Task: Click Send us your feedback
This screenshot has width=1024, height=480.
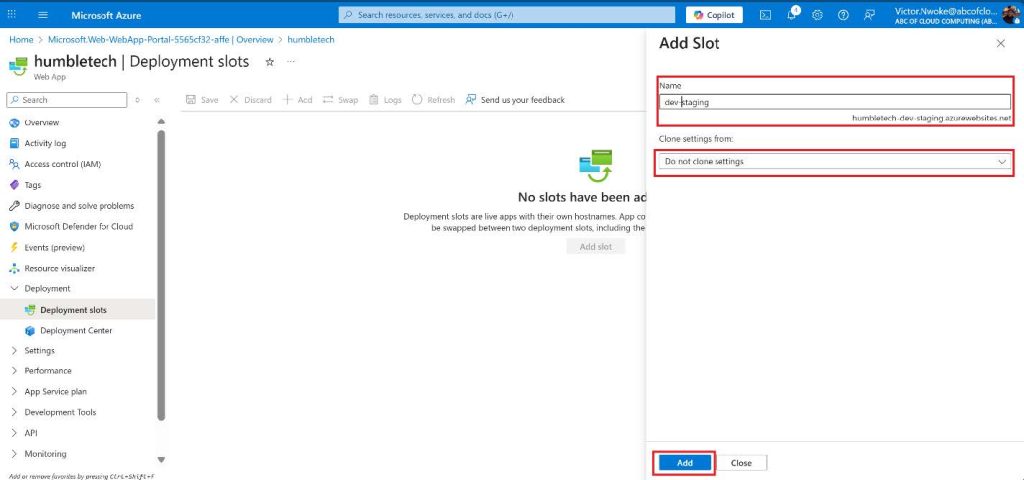Action: click(x=515, y=100)
